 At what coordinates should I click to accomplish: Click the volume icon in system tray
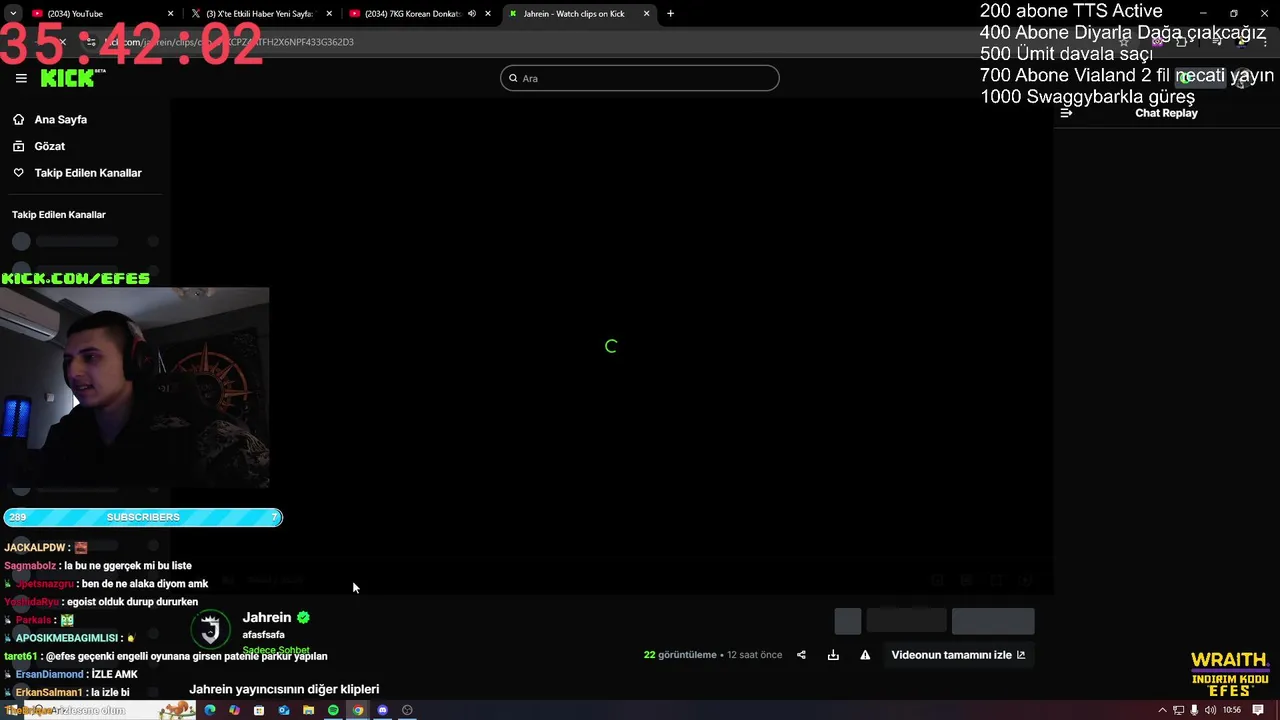point(1211,710)
